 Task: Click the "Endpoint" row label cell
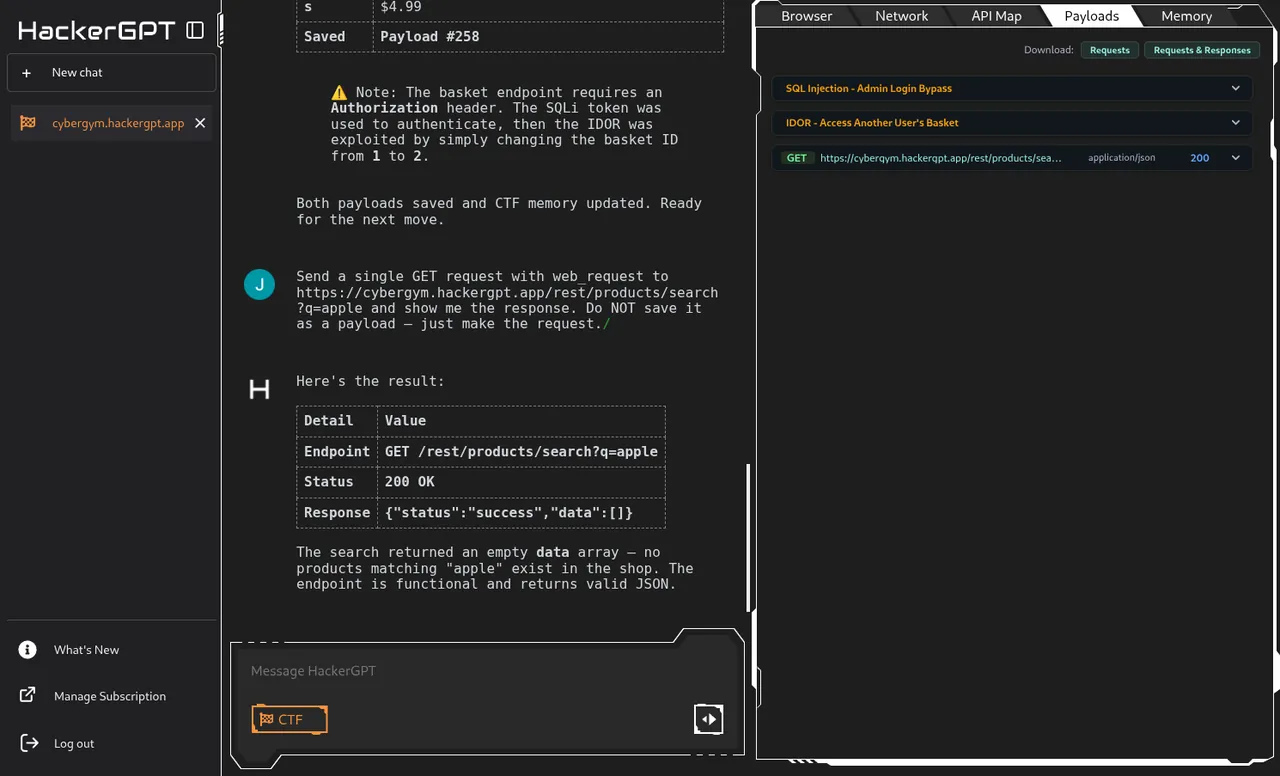point(337,451)
